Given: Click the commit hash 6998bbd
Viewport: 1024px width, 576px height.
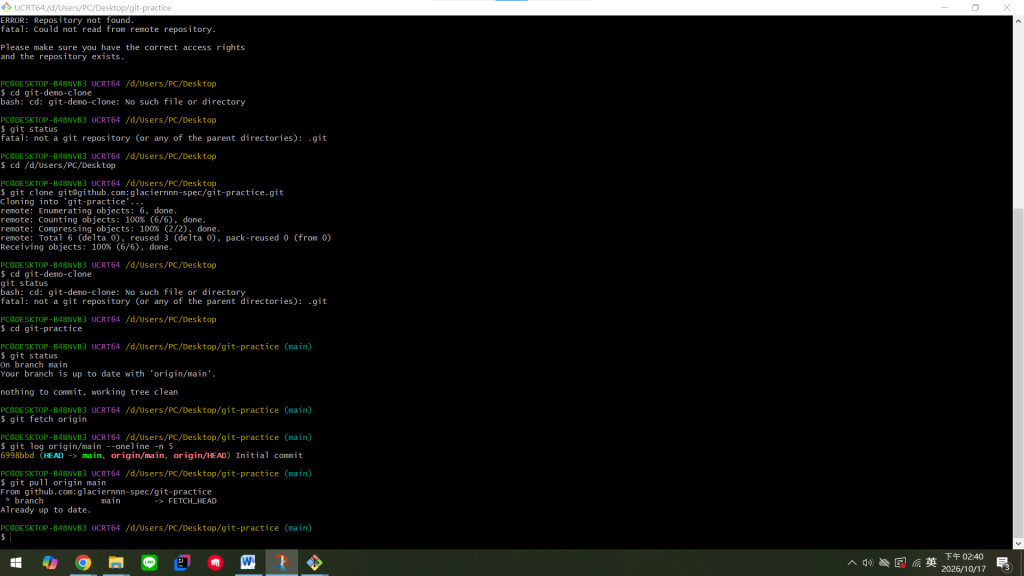Looking at the screenshot, I should click(x=17, y=455).
